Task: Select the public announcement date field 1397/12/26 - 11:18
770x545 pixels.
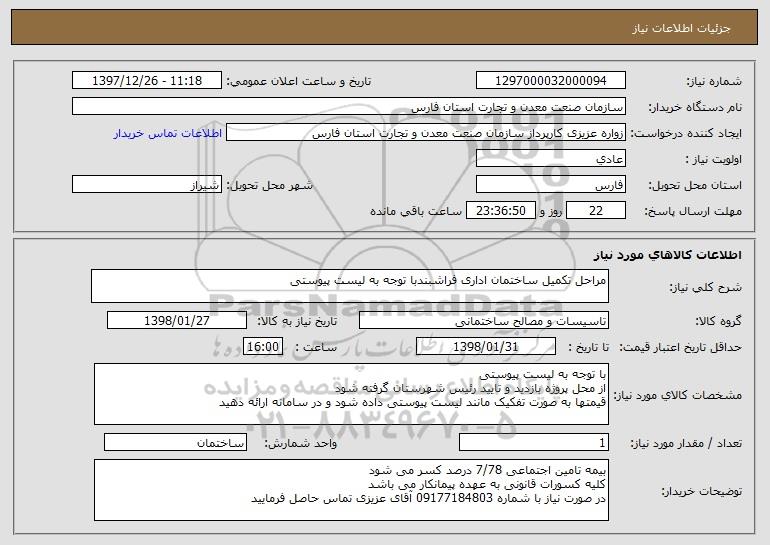Action: coord(147,80)
